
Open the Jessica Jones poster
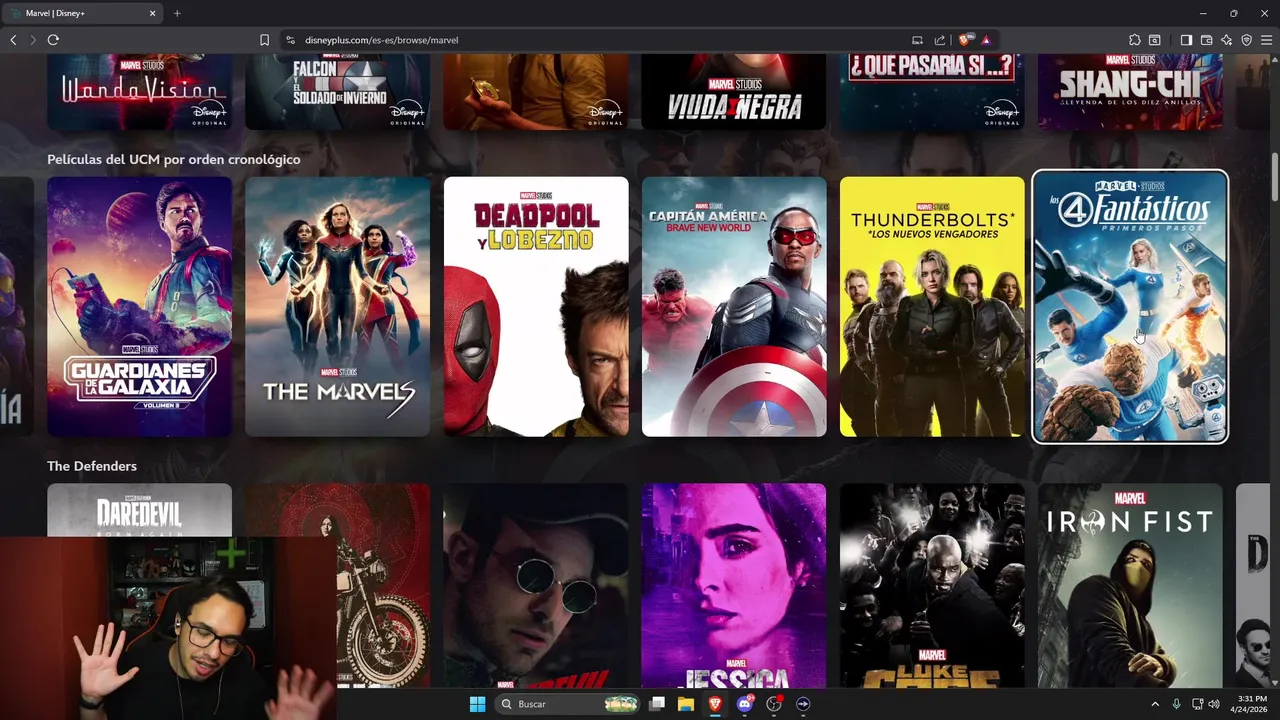pyautogui.click(x=734, y=586)
